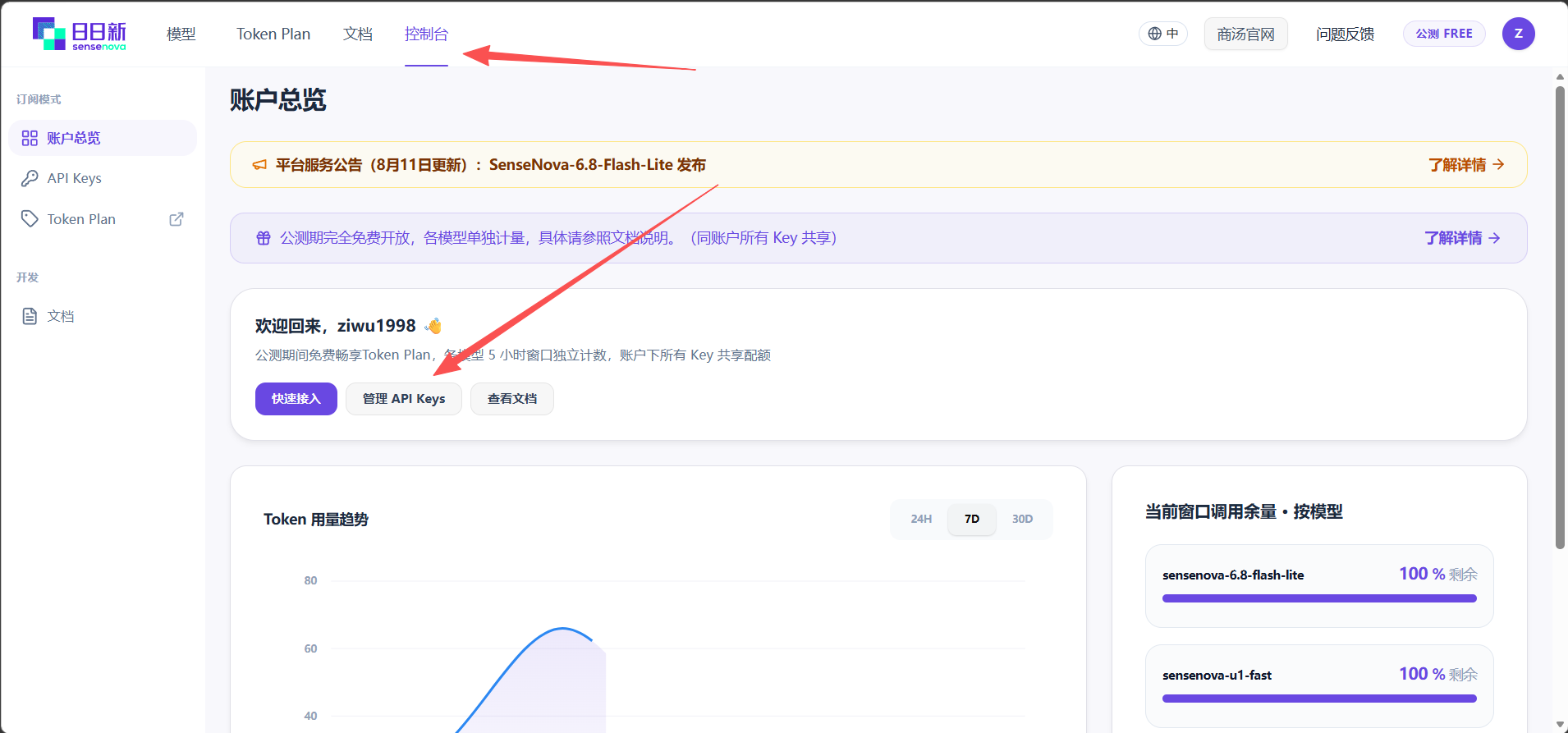Switch chart range to 7D

click(x=972, y=519)
